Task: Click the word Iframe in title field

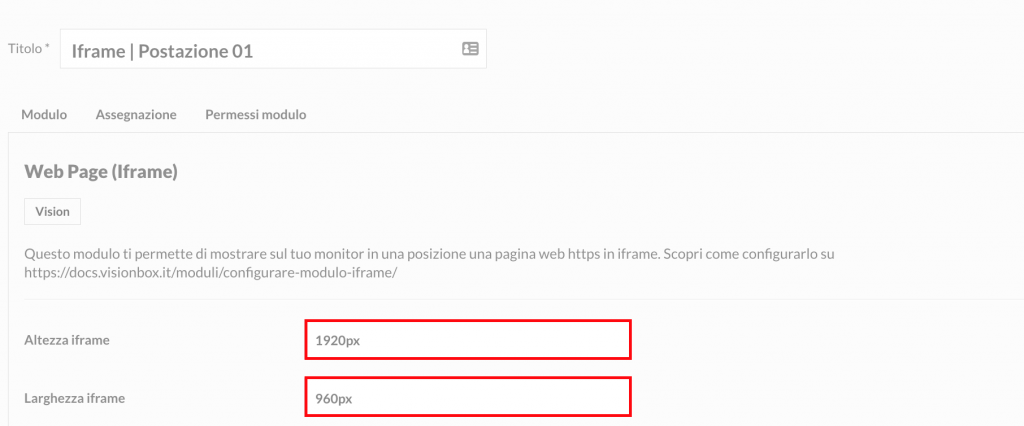Action: (98, 51)
